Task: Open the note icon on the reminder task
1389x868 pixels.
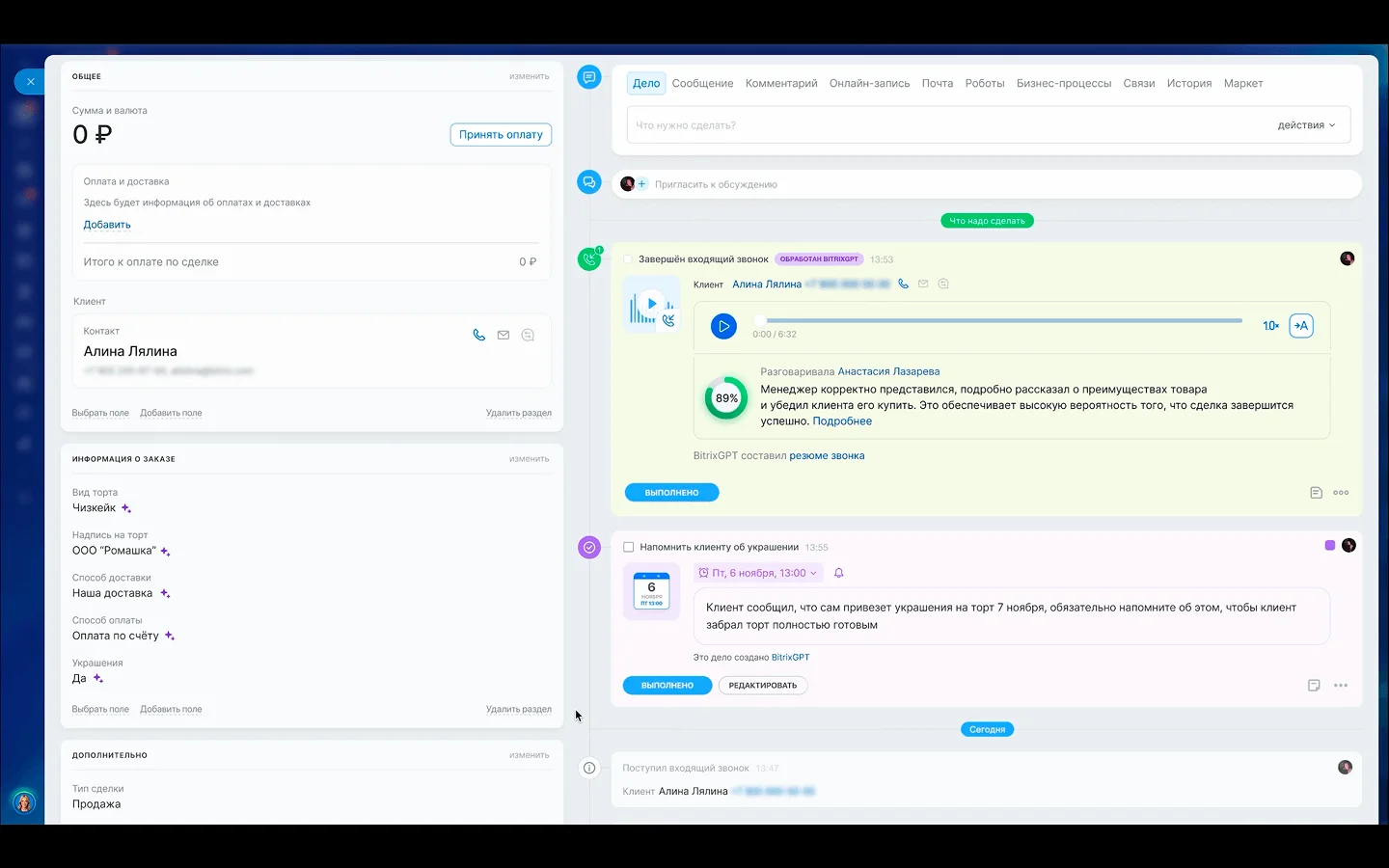Action: click(1314, 686)
